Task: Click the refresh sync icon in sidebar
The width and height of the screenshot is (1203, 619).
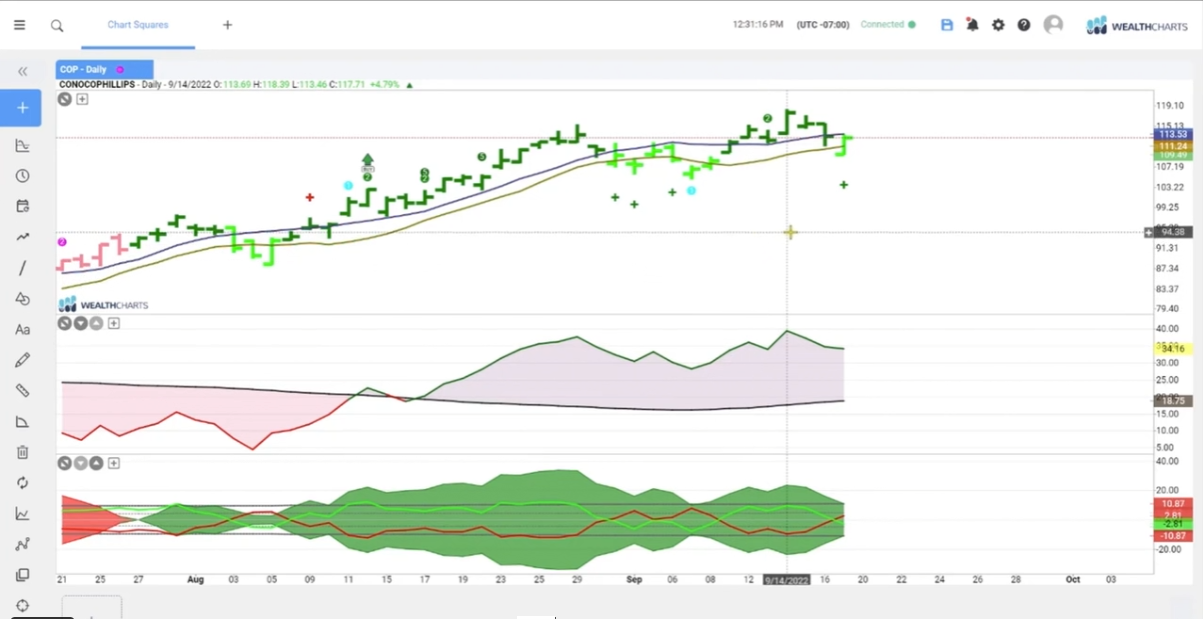Action: click(x=22, y=483)
